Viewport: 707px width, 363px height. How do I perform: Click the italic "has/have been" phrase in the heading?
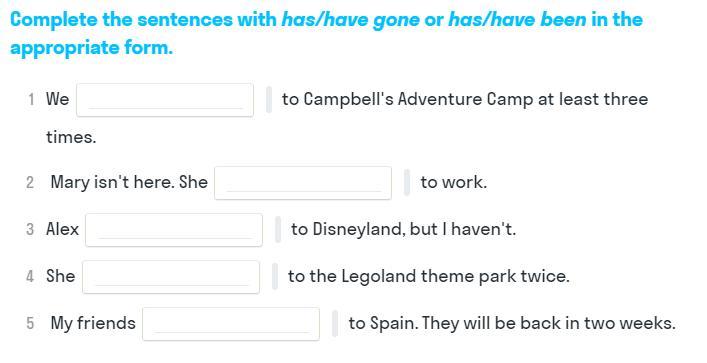[517, 20]
